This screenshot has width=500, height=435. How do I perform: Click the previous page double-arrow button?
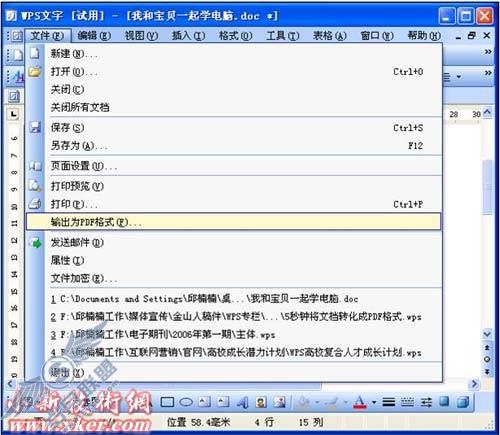(487, 348)
